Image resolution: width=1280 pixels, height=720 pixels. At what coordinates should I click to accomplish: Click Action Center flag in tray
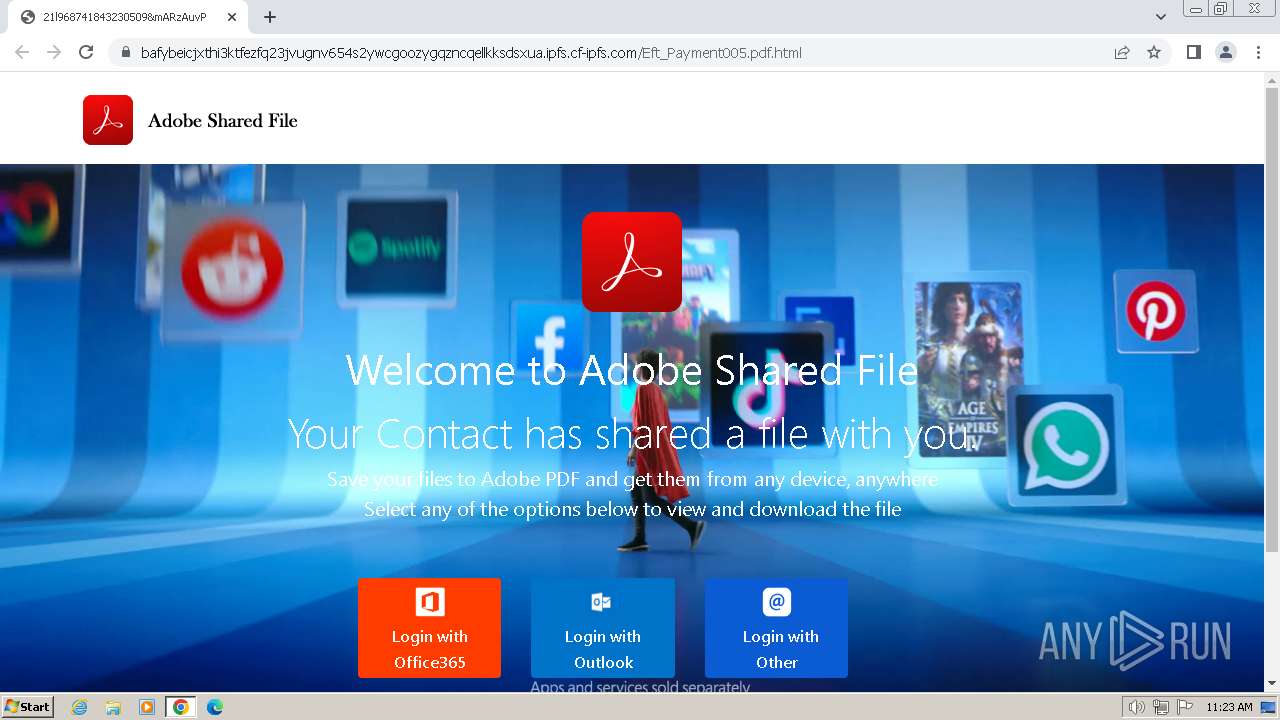[1185, 707]
